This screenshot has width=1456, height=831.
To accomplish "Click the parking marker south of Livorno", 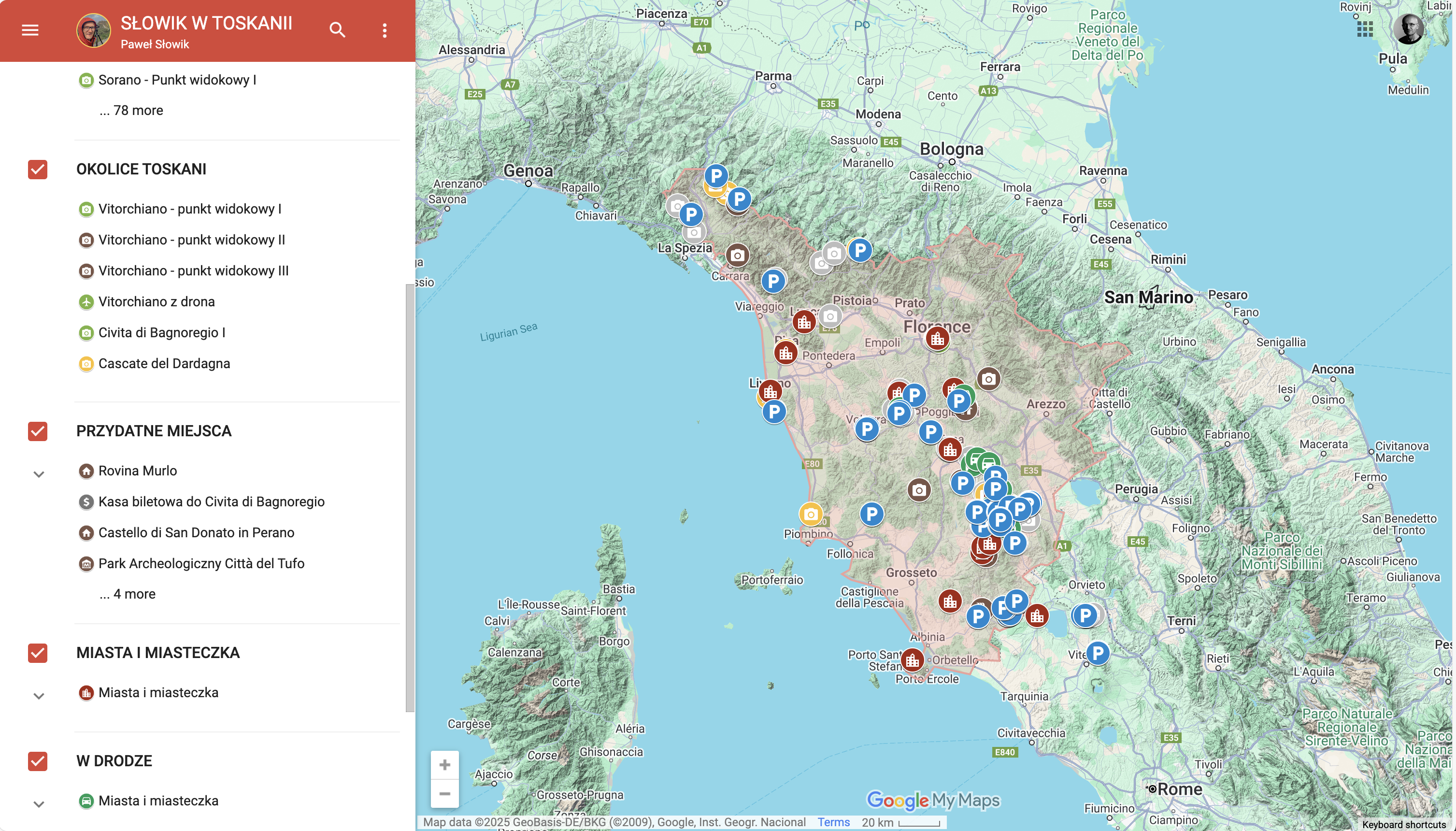I will [774, 411].
